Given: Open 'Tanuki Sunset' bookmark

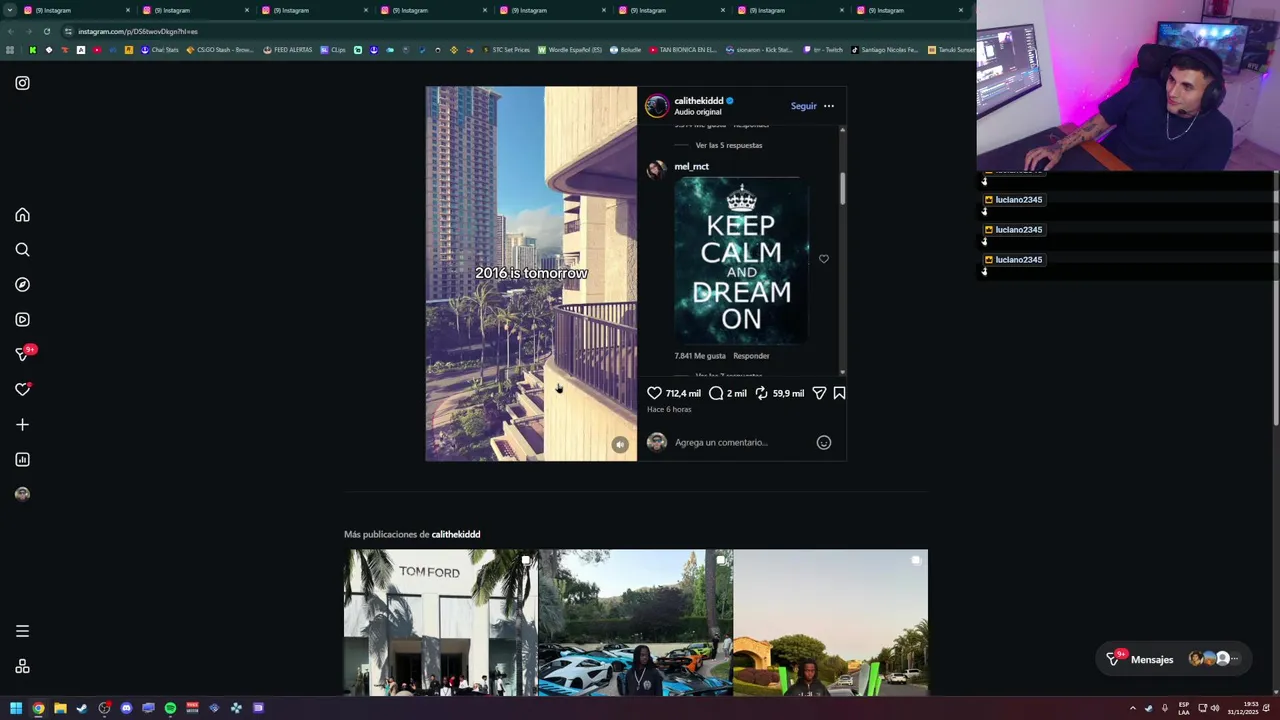Looking at the screenshot, I should [951, 50].
